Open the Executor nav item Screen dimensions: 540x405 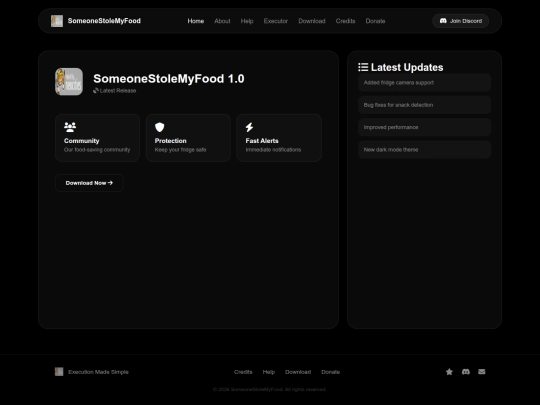(276, 21)
